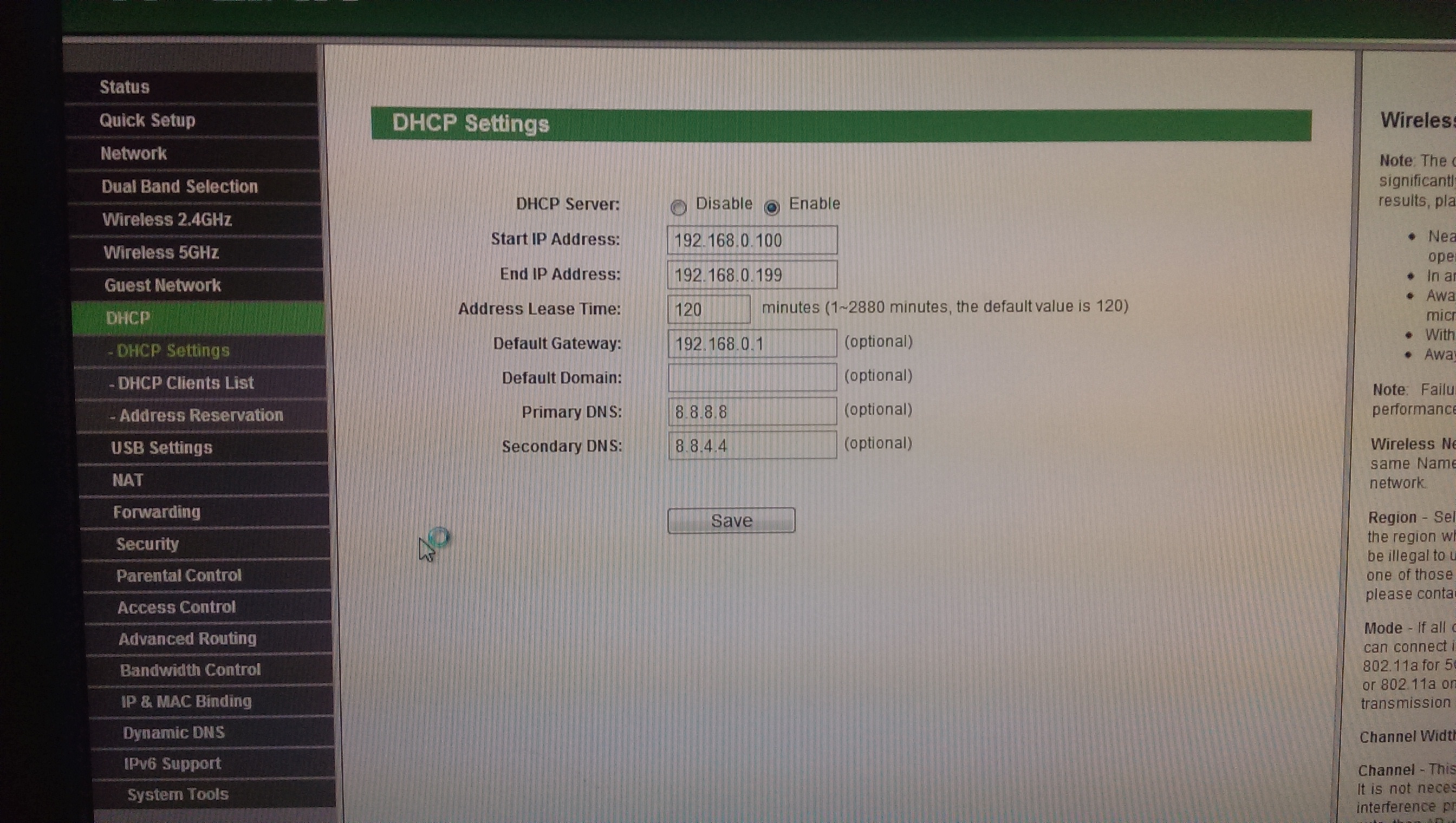Click the End IP Address field

pyautogui.click(x=752, y=275)
